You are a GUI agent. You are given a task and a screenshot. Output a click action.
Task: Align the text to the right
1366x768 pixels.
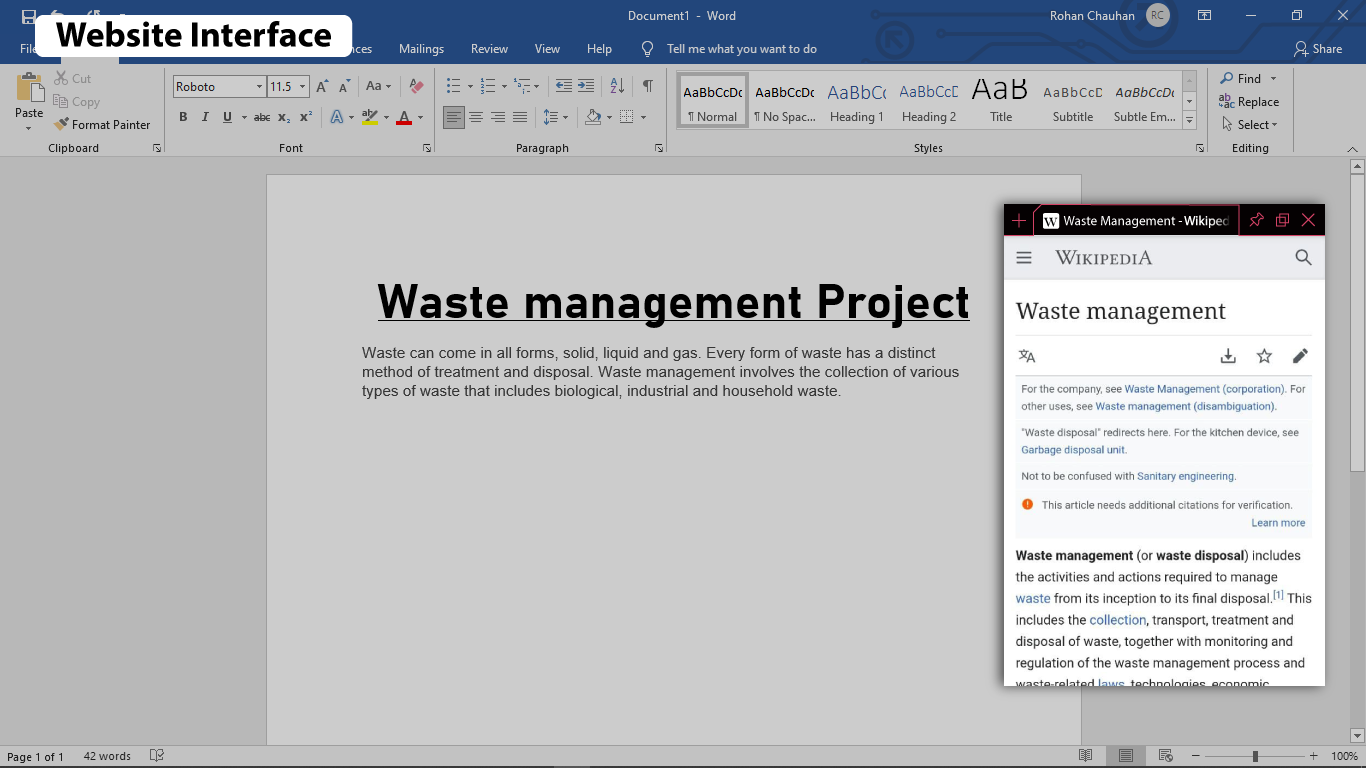[x=498, y=118]
